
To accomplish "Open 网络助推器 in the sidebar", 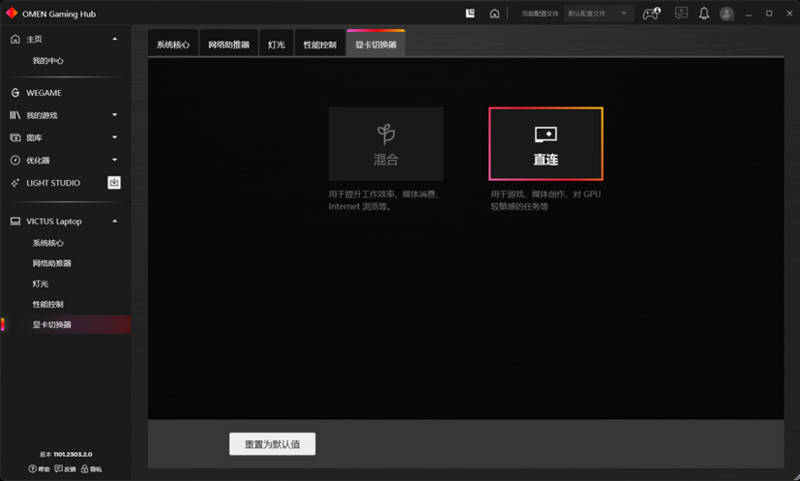I will [52, 263].
